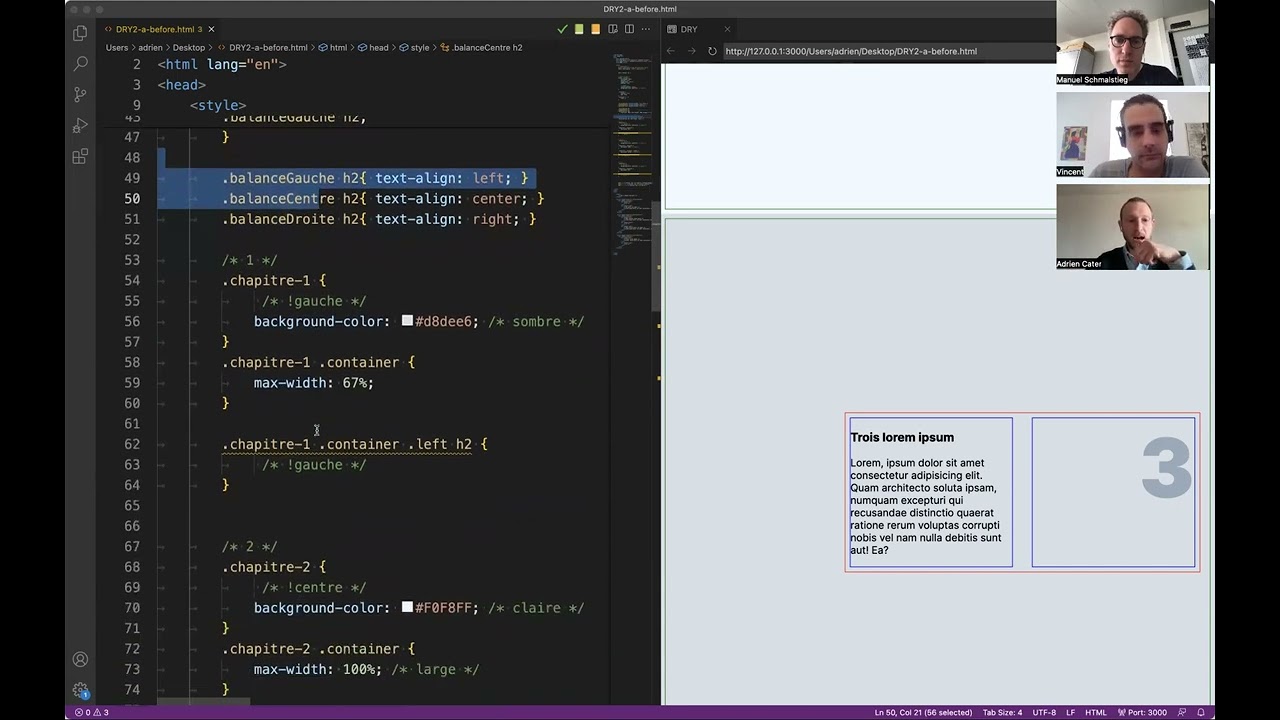Screen dimensions: 1280x720
Task: Click the #F0F8FF color swatch on line 70
Action: pyautogui.click(x=407, y=607)
